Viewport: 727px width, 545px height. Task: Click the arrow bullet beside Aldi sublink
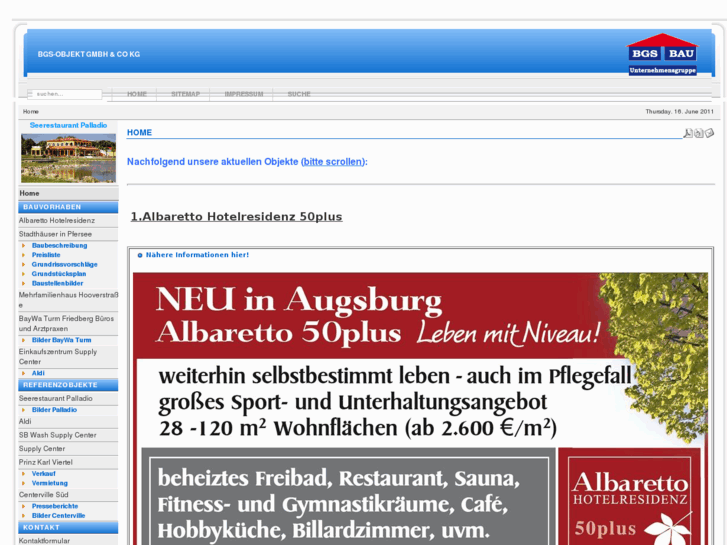point(24,373)
